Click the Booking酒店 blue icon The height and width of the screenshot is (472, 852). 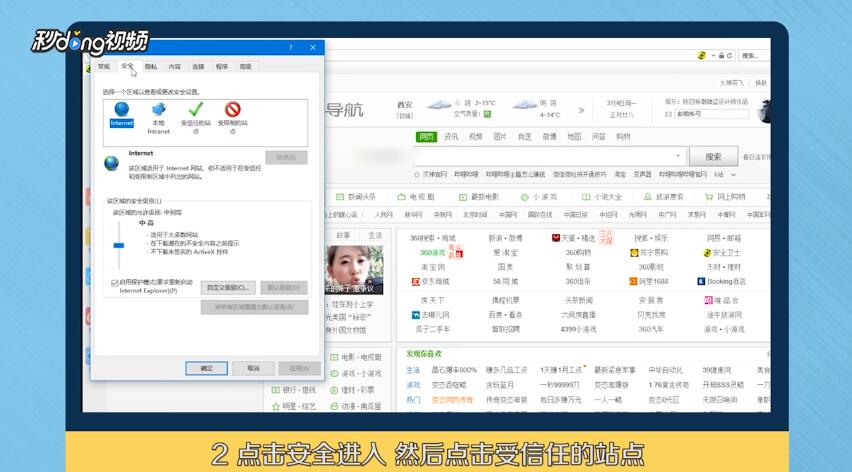point(701,281)
